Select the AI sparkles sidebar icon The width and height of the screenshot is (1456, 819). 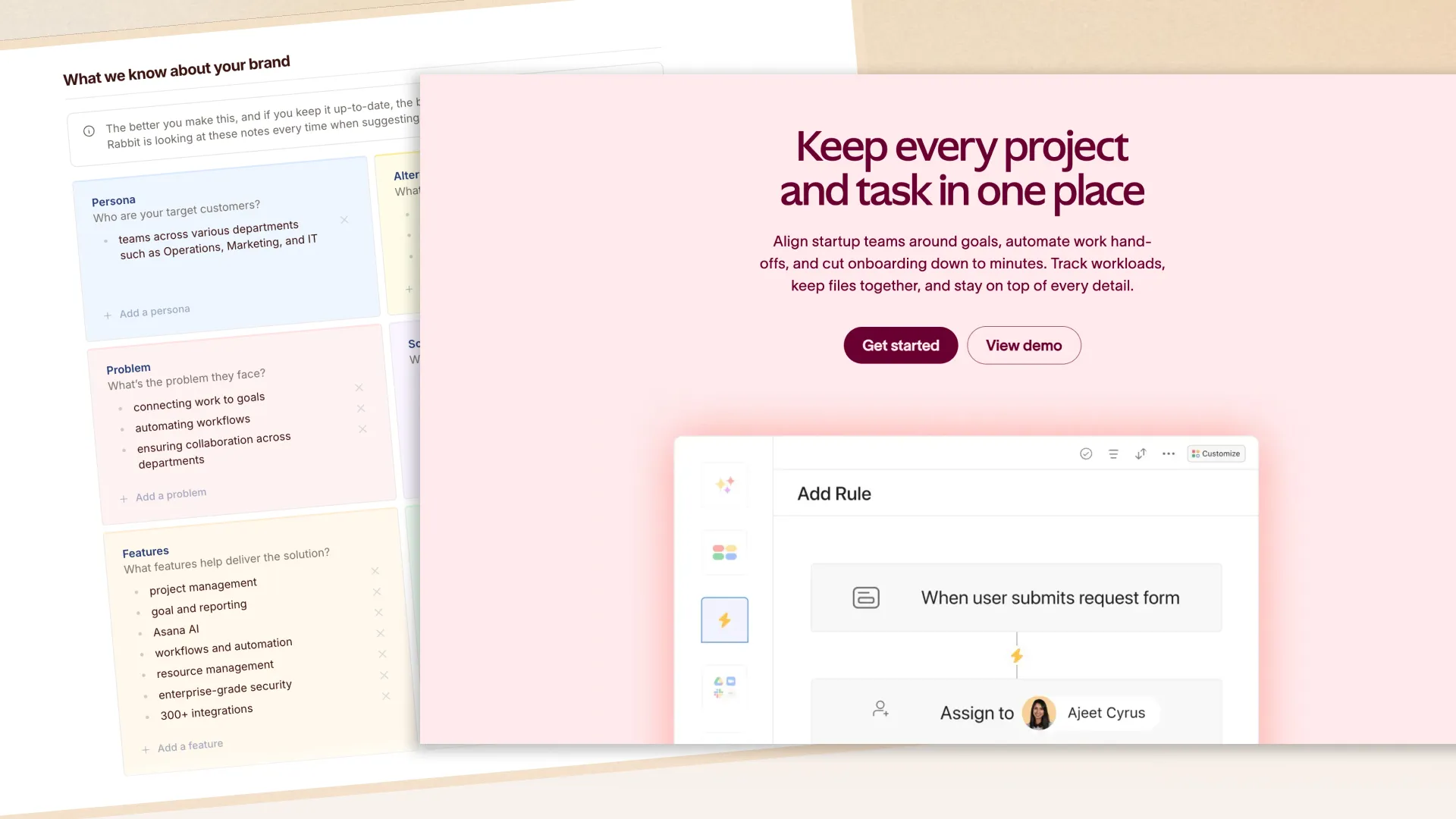pos(725,485)
